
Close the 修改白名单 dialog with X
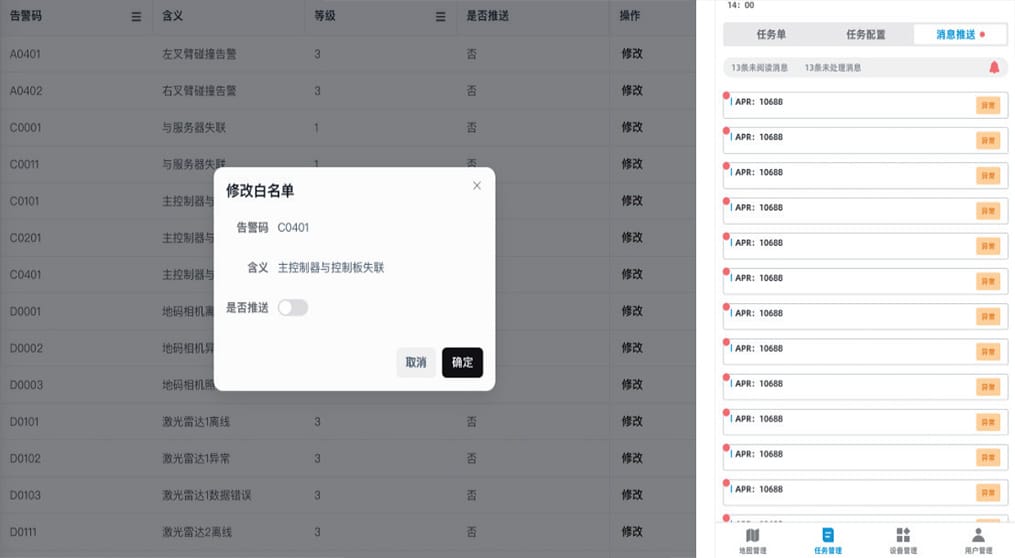point(477,186)
